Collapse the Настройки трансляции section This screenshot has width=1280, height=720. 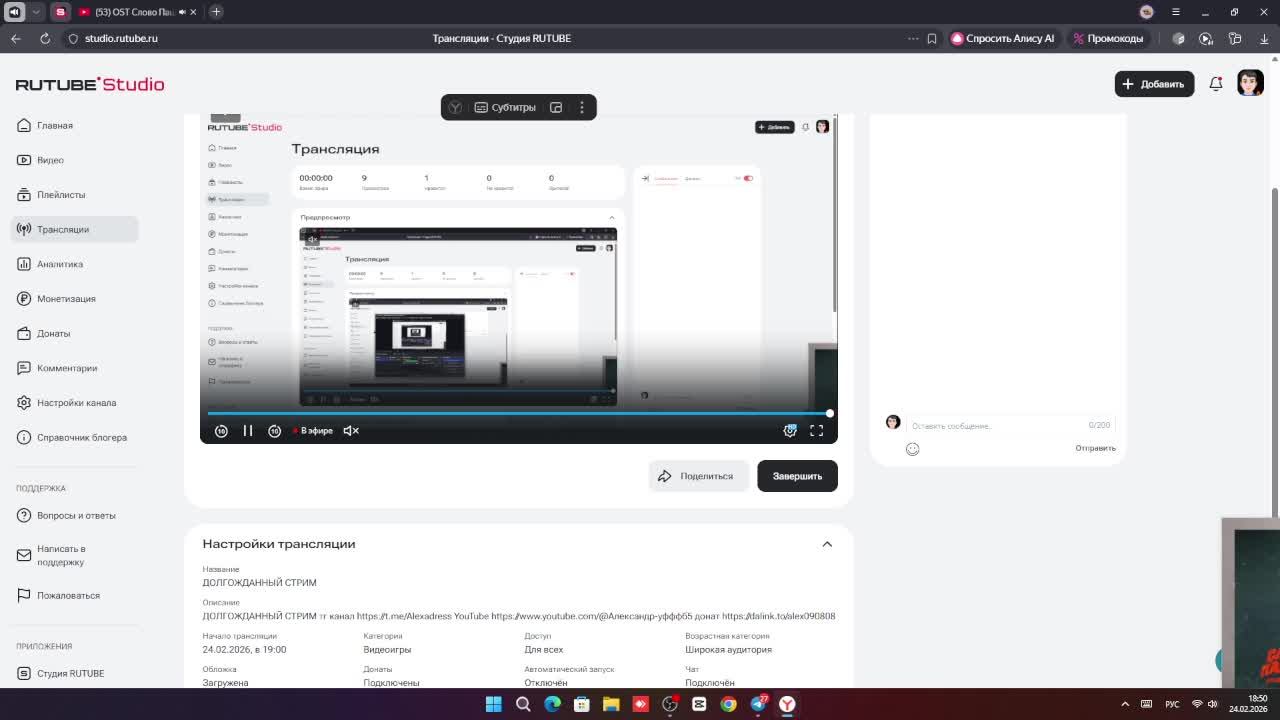(827, 544)
